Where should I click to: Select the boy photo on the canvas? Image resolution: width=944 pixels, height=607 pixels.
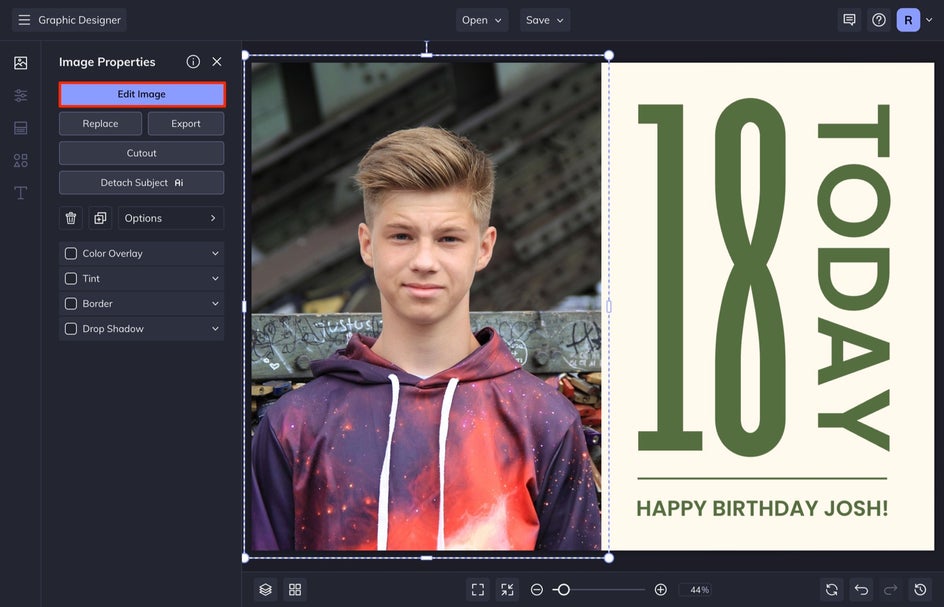[426, 307]
